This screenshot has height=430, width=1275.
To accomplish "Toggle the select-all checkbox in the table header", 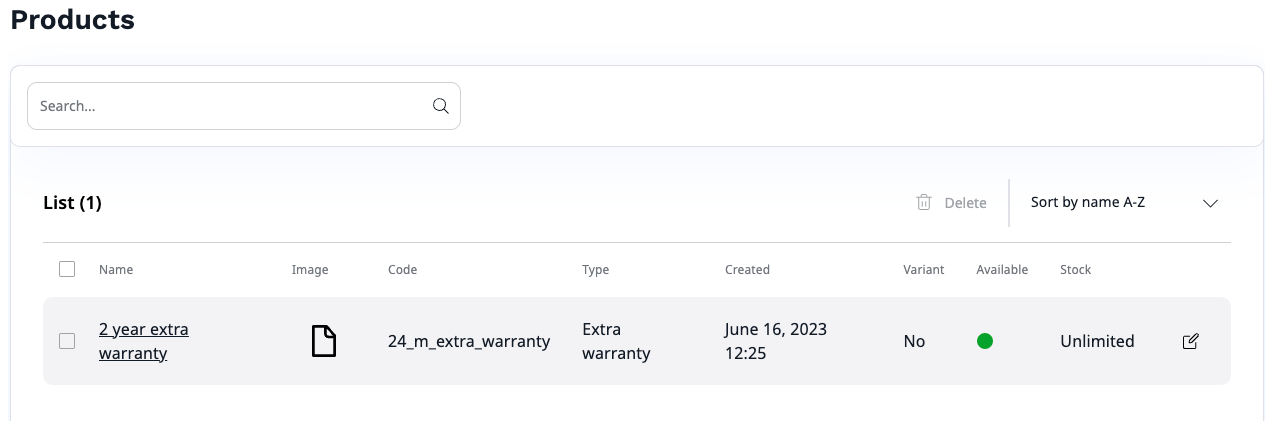I will click(x=67, y=269).
